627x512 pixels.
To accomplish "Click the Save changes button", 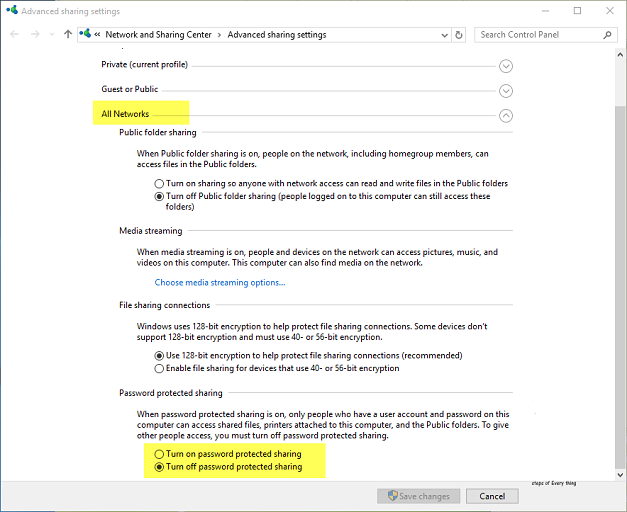I will [x=418, y=496].
